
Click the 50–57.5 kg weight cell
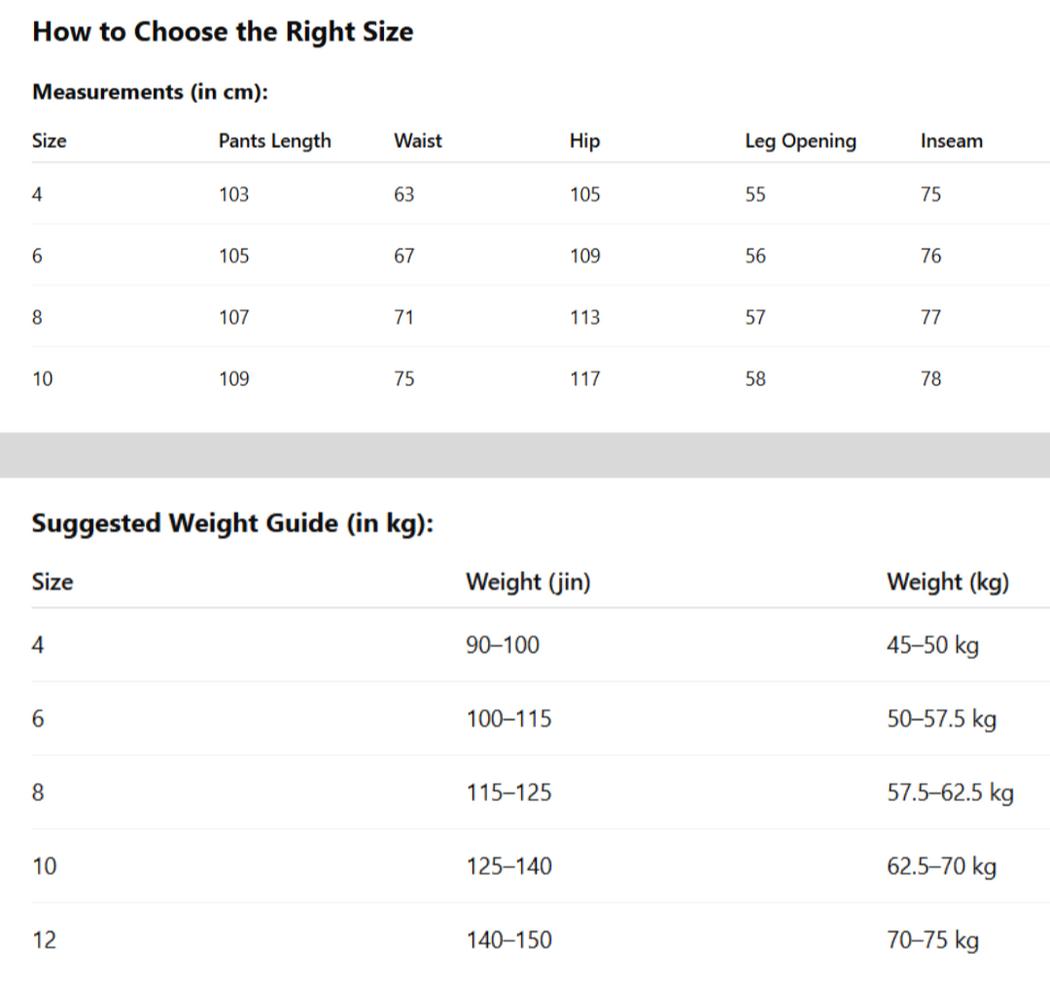[x=941, y=719]
